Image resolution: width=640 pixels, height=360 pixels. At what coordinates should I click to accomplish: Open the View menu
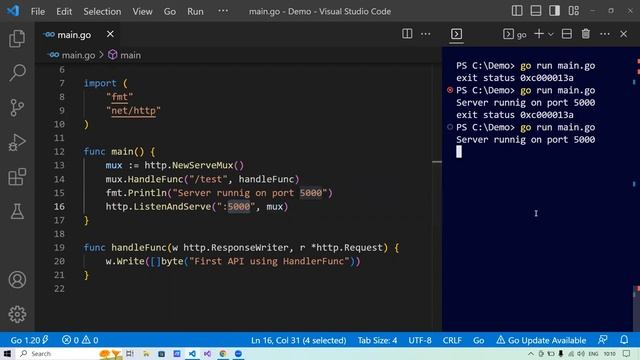point(142,11)
